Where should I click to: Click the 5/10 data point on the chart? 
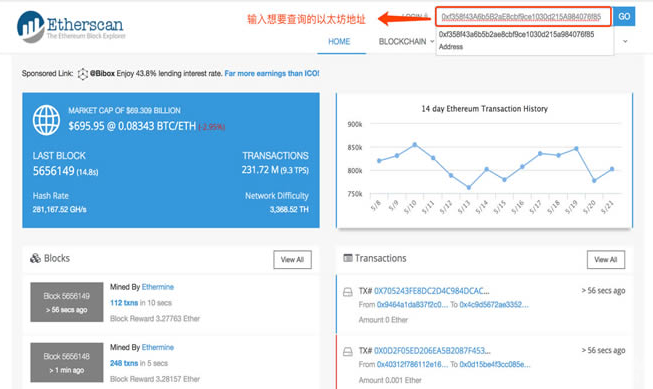415,145
